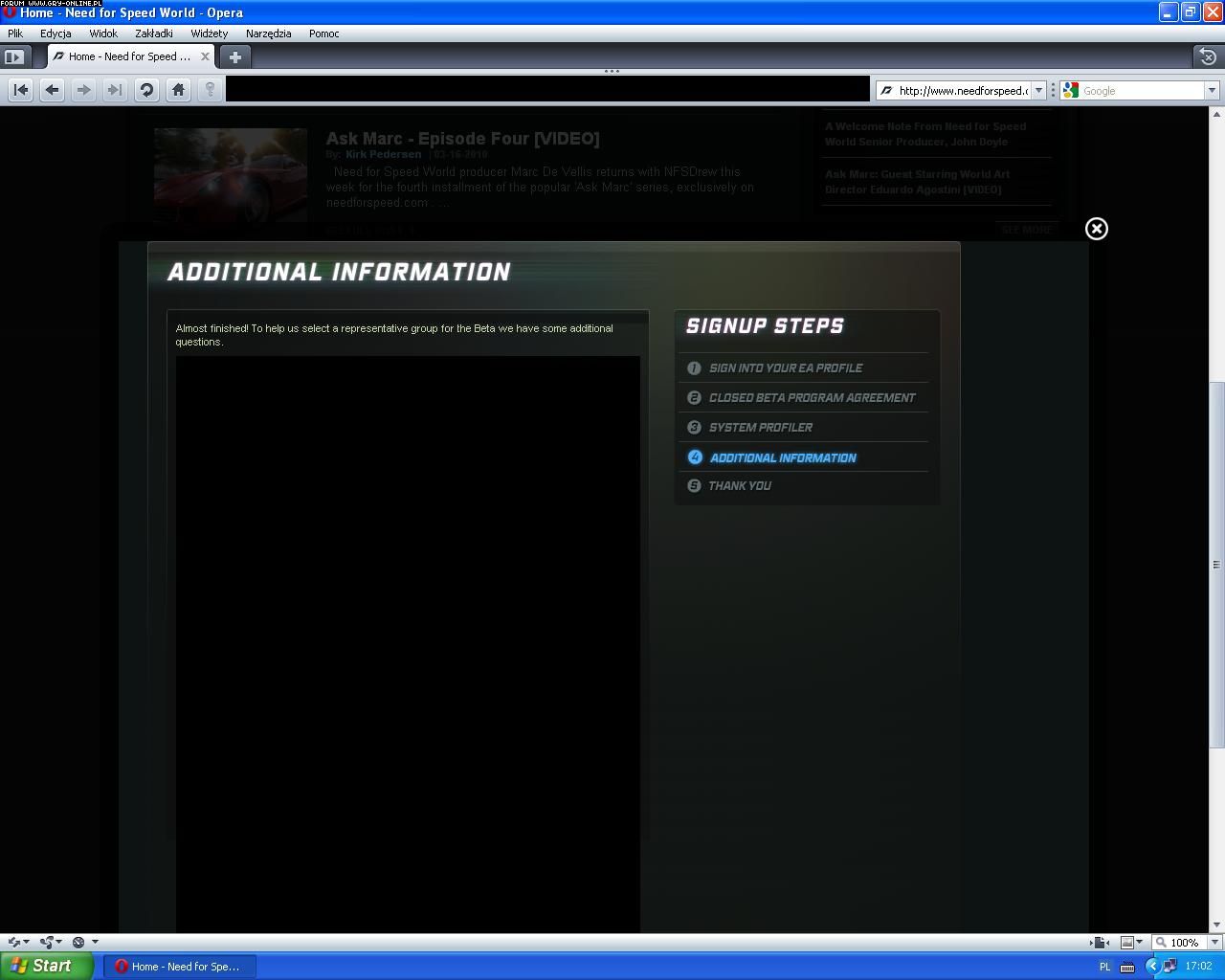1225x980 pixels.
Task: Open the Pomoc menu
Action: coord(323,33)
